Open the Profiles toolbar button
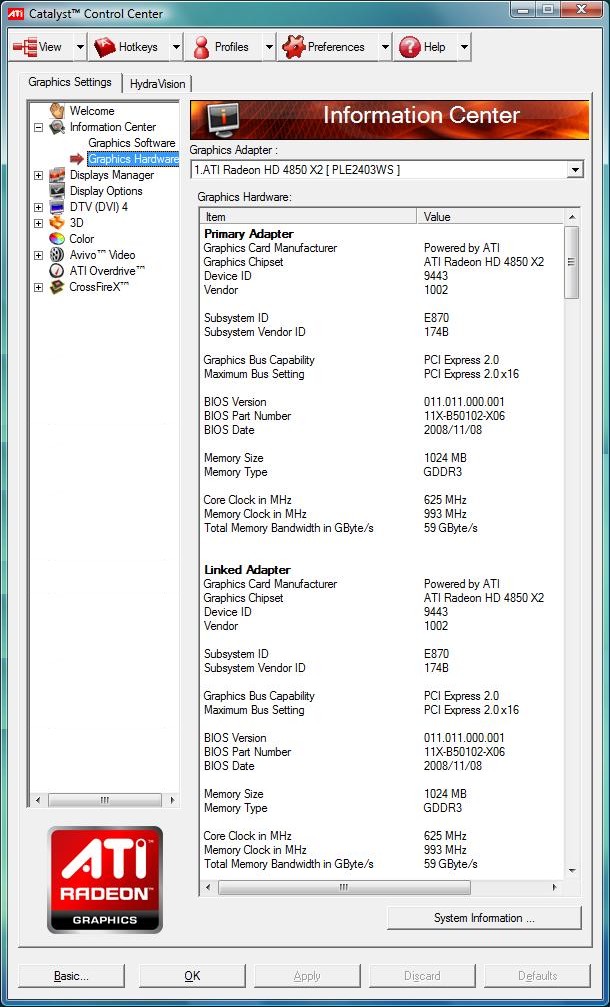Viewport: 610px width, 1007px height. coord(223,47)
